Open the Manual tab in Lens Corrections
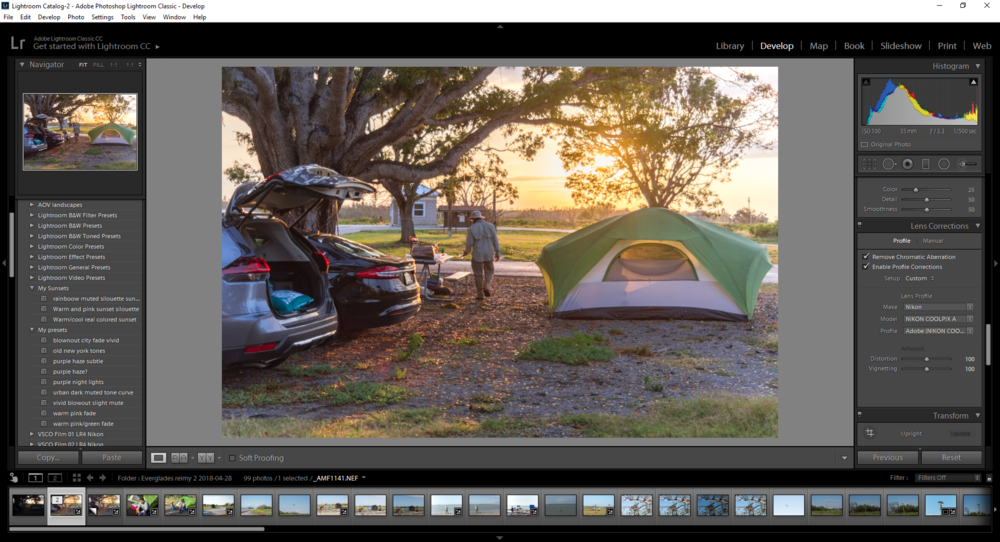Screen dimensions: 1000x542 [x=932, y=241]
